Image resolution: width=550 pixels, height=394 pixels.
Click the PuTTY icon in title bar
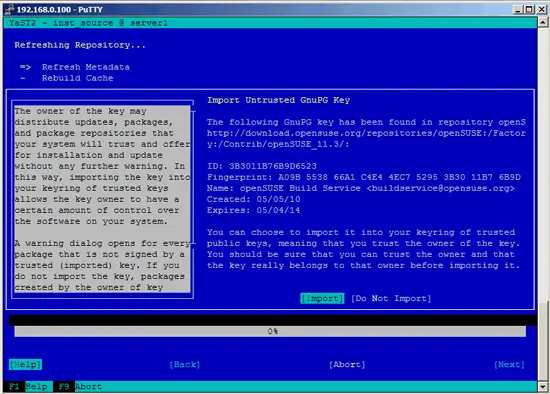(x=10, y=9)
